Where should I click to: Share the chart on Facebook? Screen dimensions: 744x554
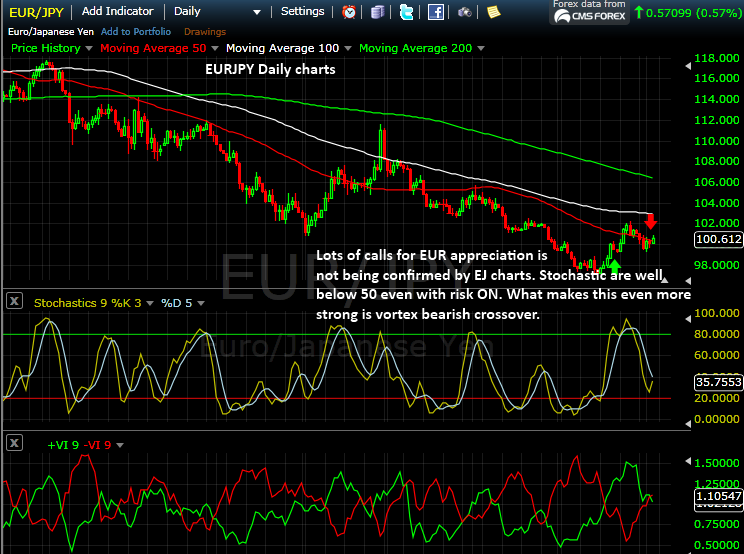436,12
